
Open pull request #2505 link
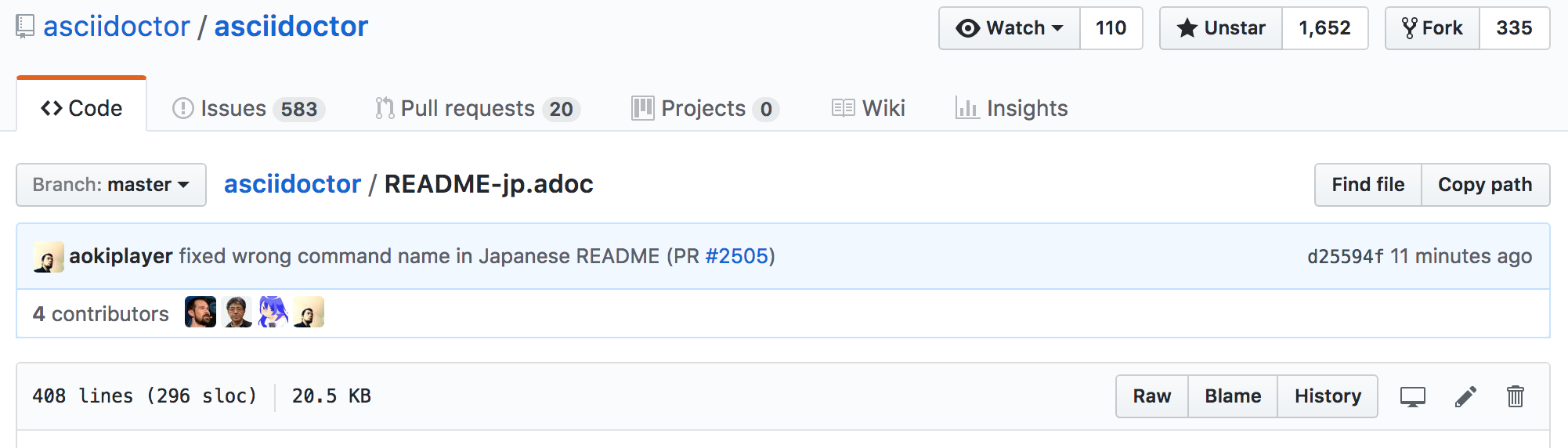(x=737, y=256)
